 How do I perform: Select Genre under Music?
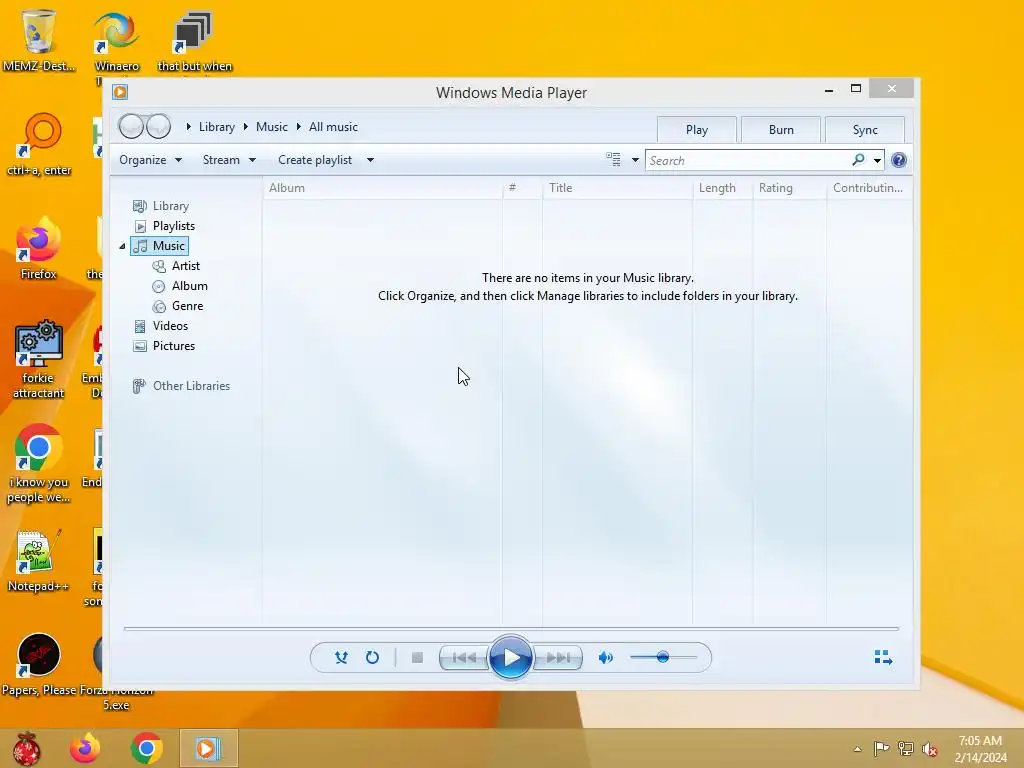coord(178,306)
